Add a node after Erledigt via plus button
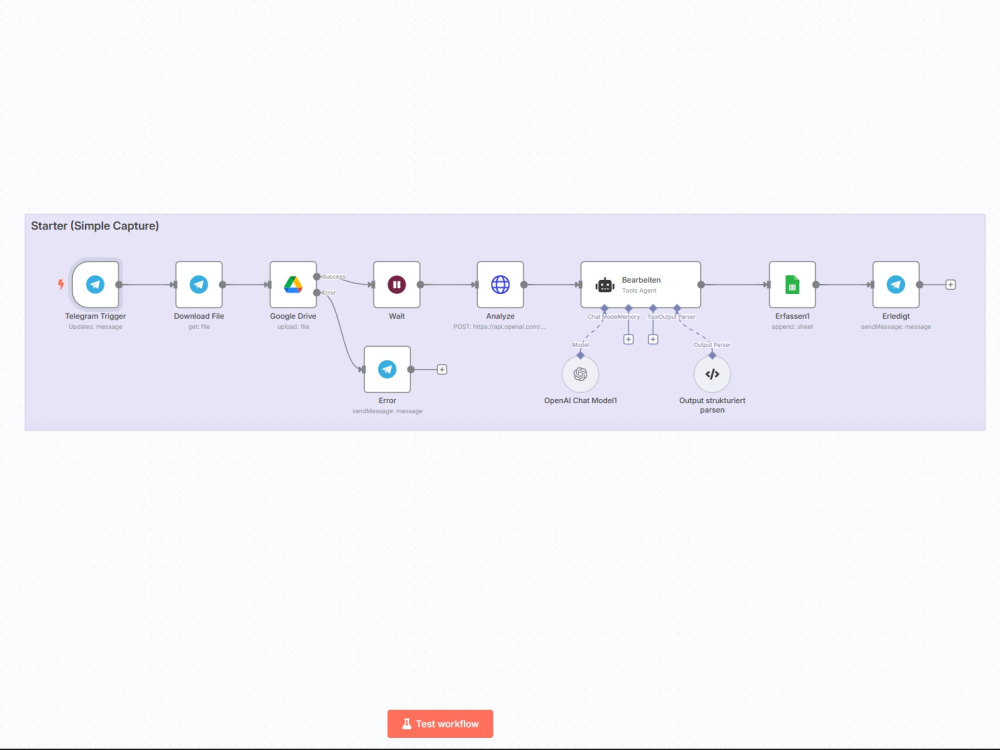The image size is (1000, 750). [948, 284]
